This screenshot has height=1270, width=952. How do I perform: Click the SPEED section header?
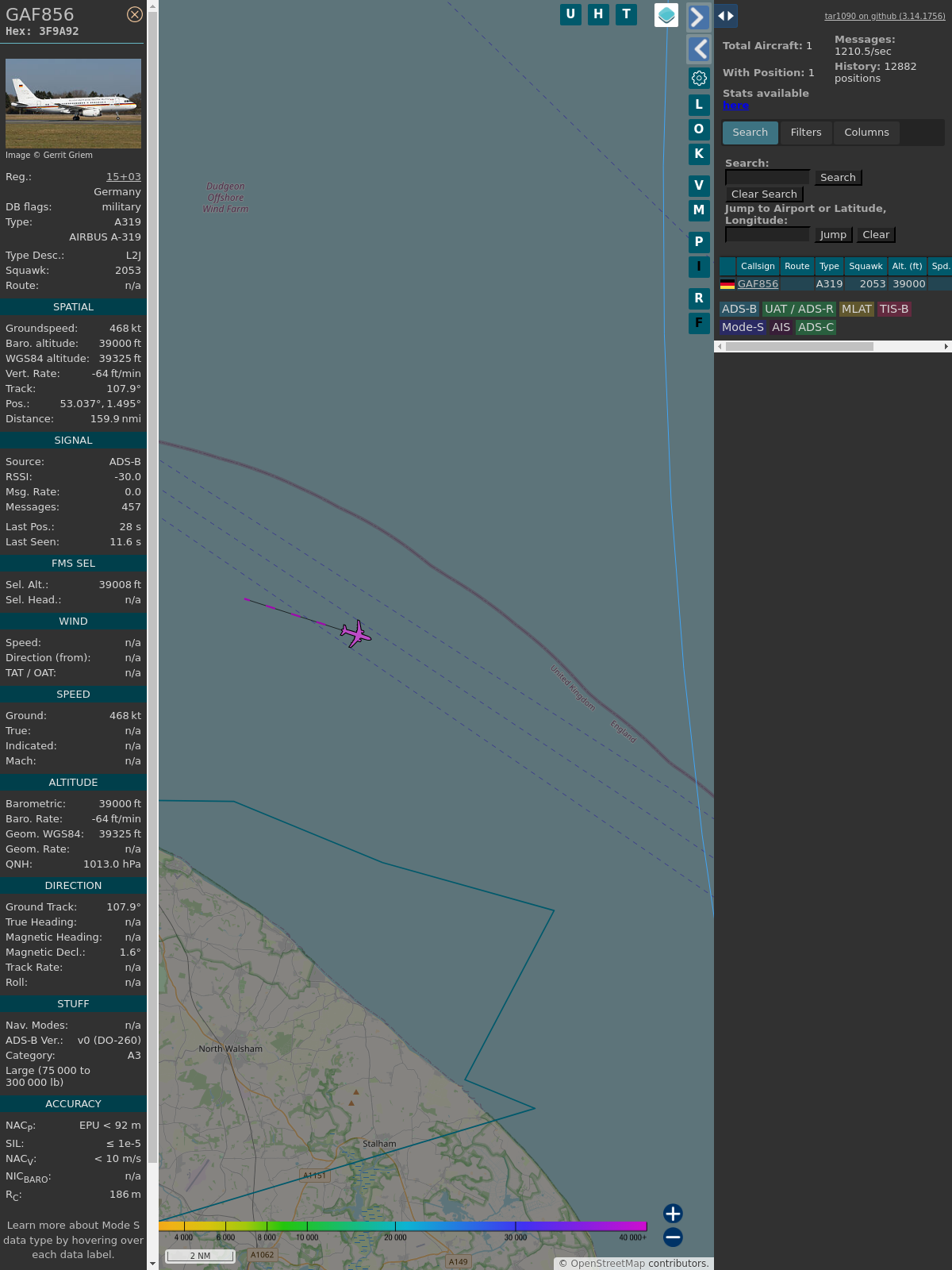click(x=73, y=695)
